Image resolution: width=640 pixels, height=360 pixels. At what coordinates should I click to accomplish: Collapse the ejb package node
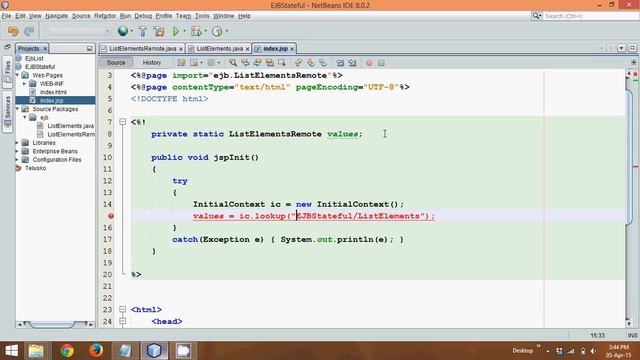coord(24,118)
